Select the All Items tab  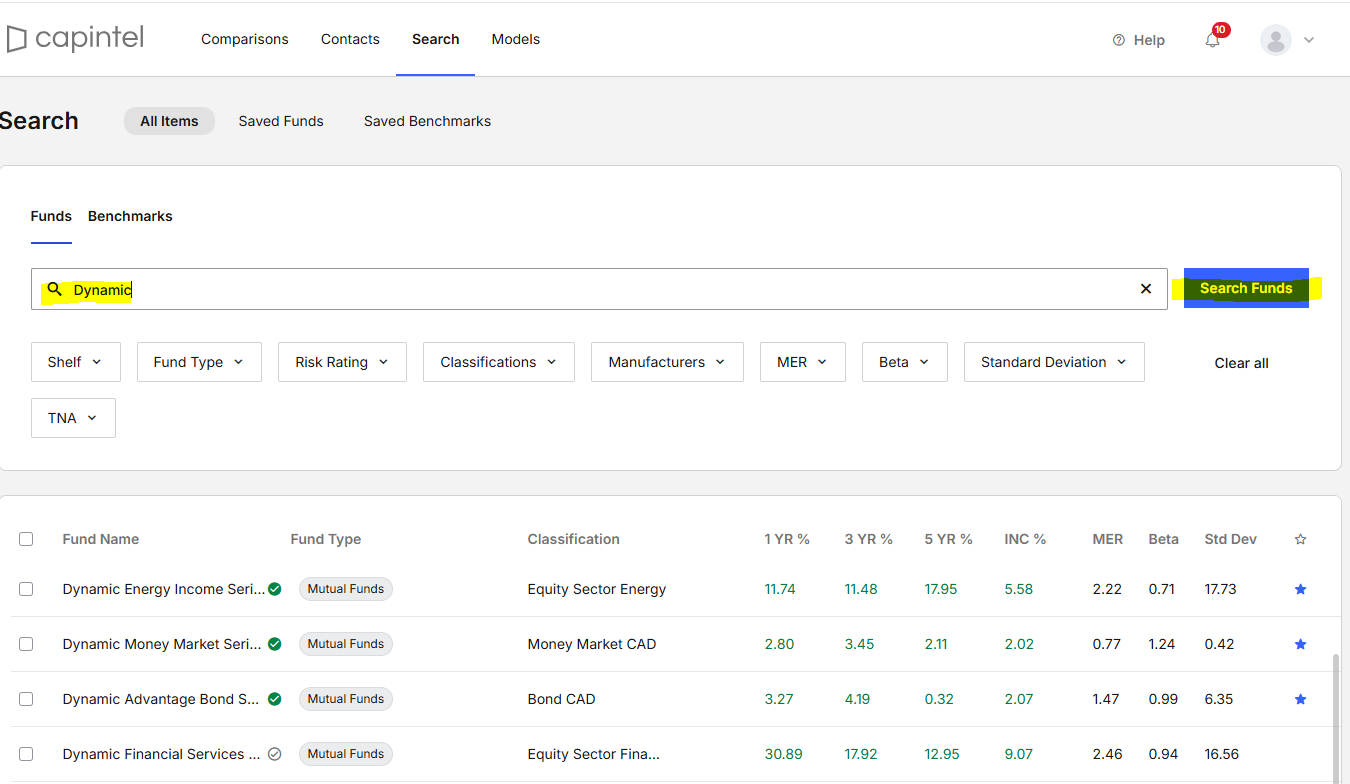[x=169, y=121]
